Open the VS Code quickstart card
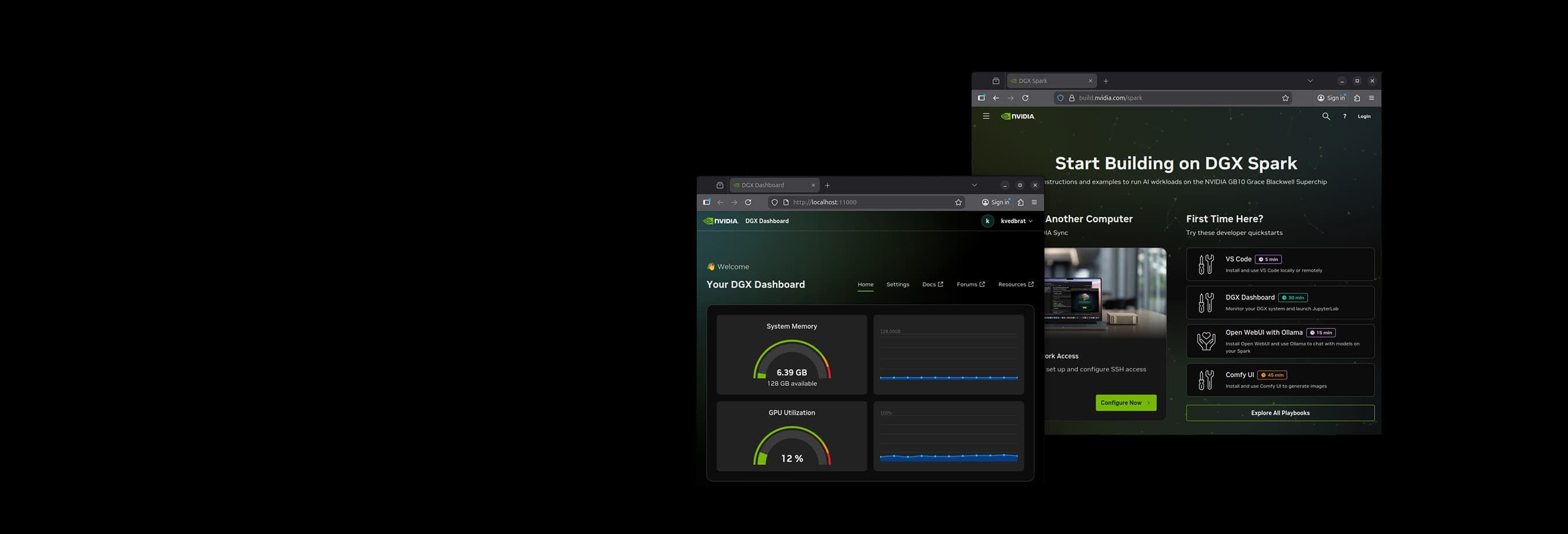Screen dimensions: 1568x534 [1280, 264]
